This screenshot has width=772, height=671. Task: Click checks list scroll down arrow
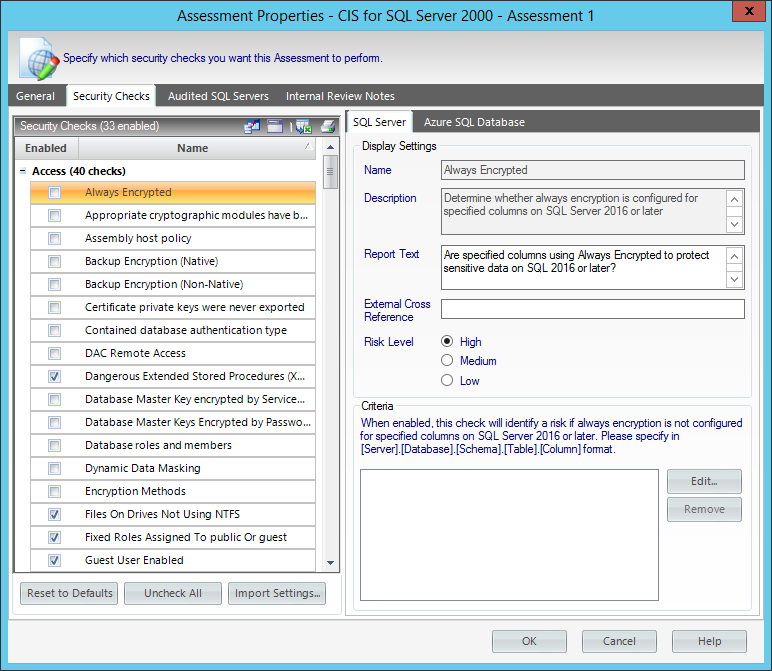[x=330, y=563]
